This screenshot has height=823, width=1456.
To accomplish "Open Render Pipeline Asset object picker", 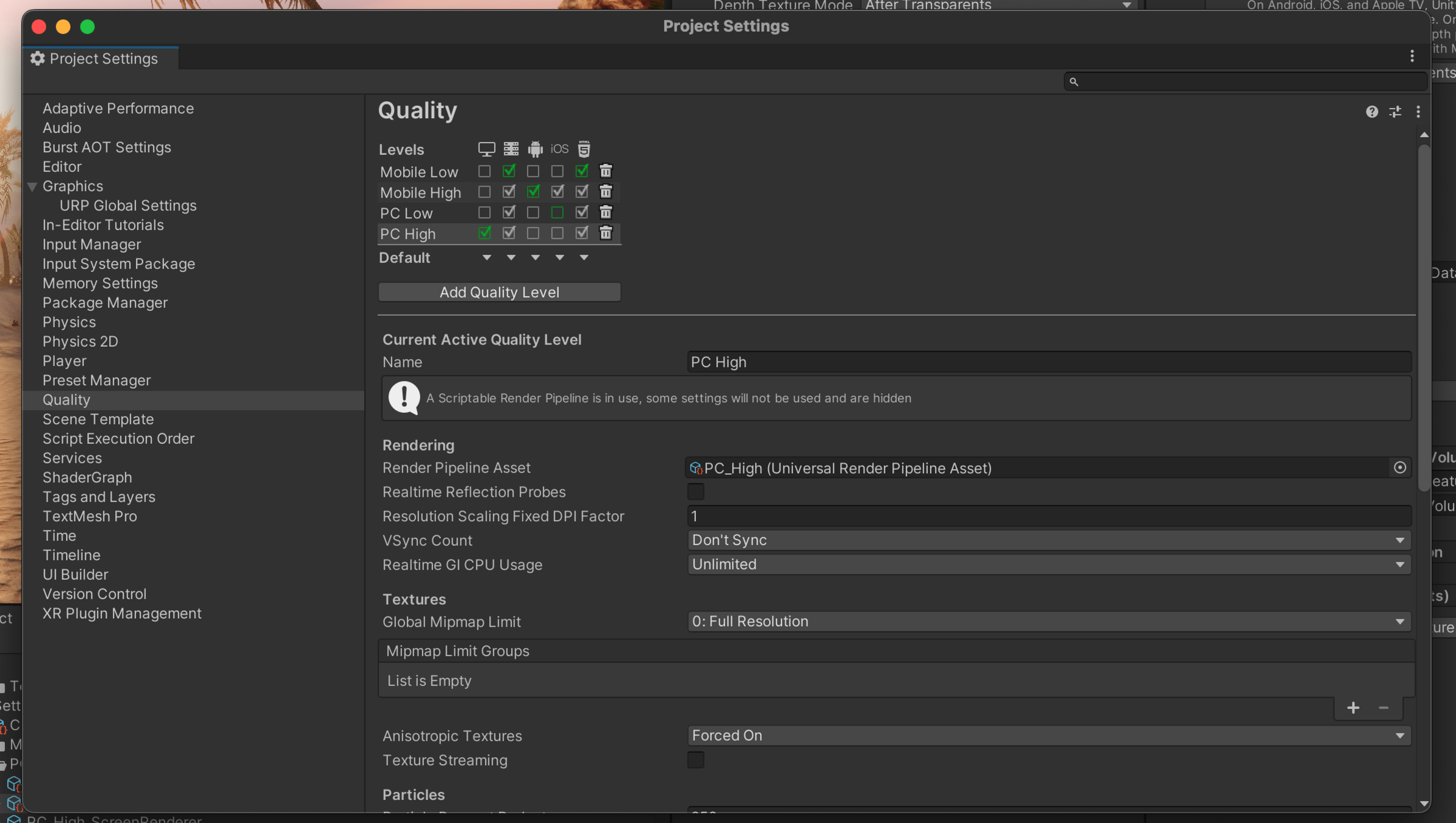I will [1399, 468].
